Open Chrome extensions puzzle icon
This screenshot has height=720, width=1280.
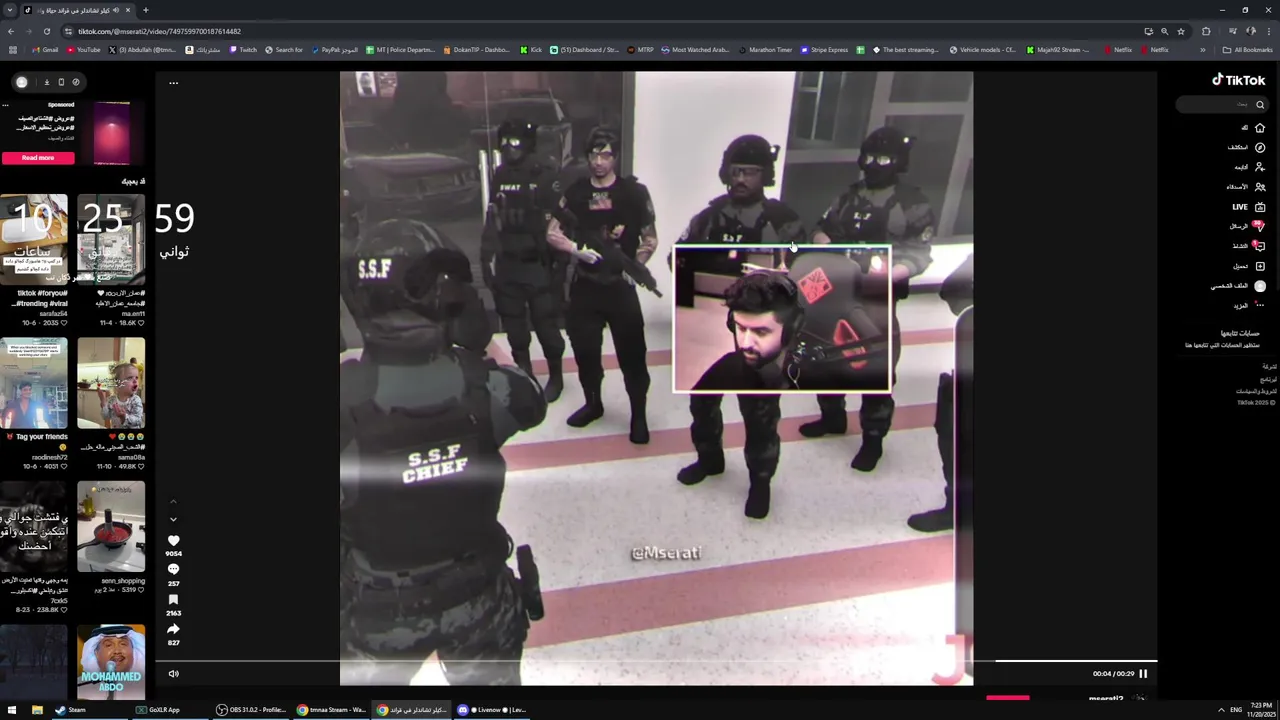pos(1206,31)
